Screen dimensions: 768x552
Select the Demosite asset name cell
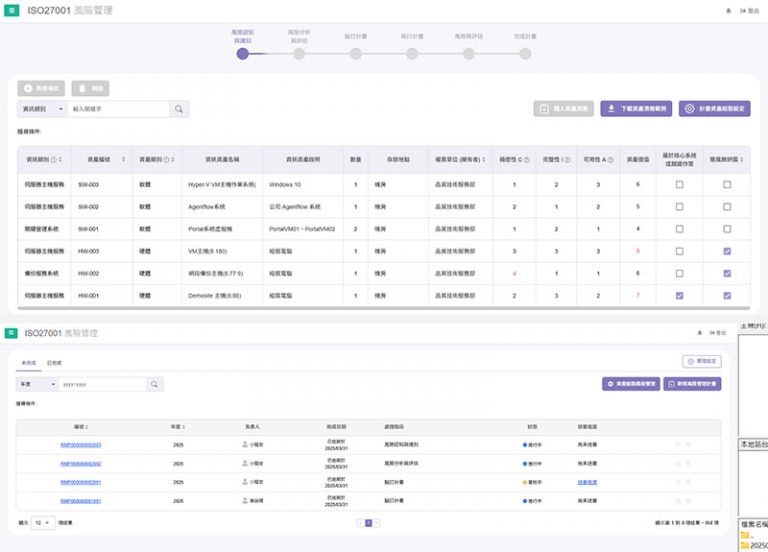pyautogui.click(x=222, y=296)
